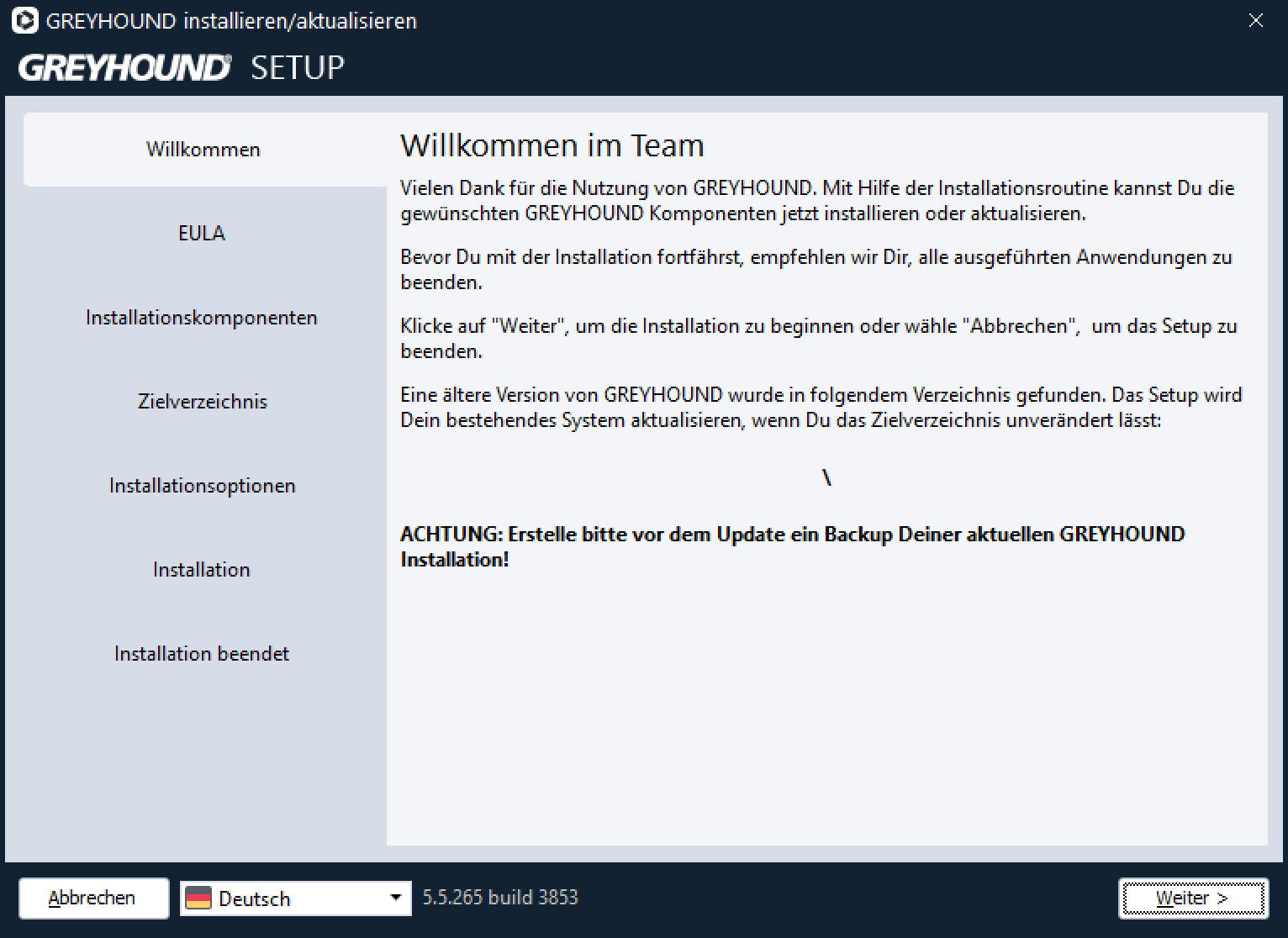Click the Abbrechen button

click(93, 898)
